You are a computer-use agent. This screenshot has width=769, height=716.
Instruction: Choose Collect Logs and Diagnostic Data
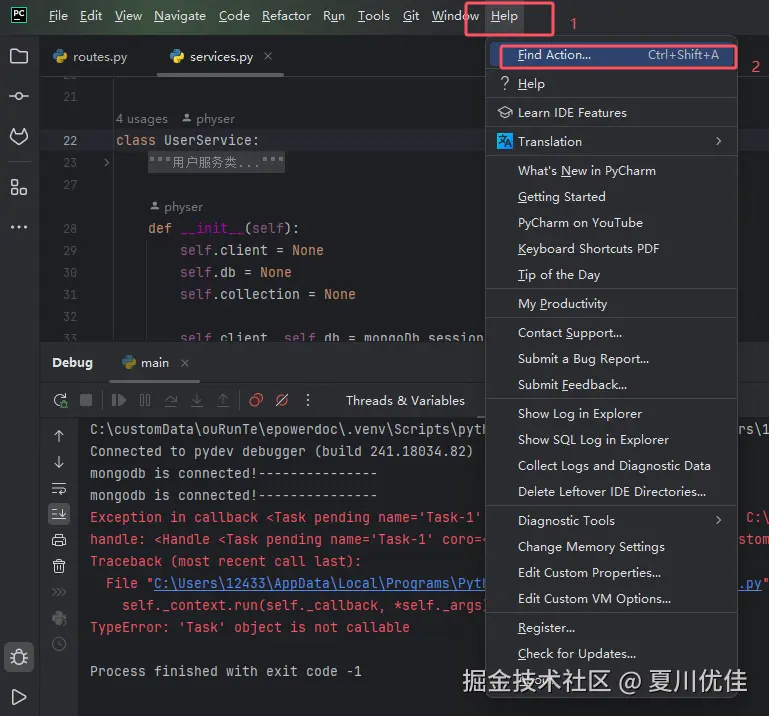(612, 465)
